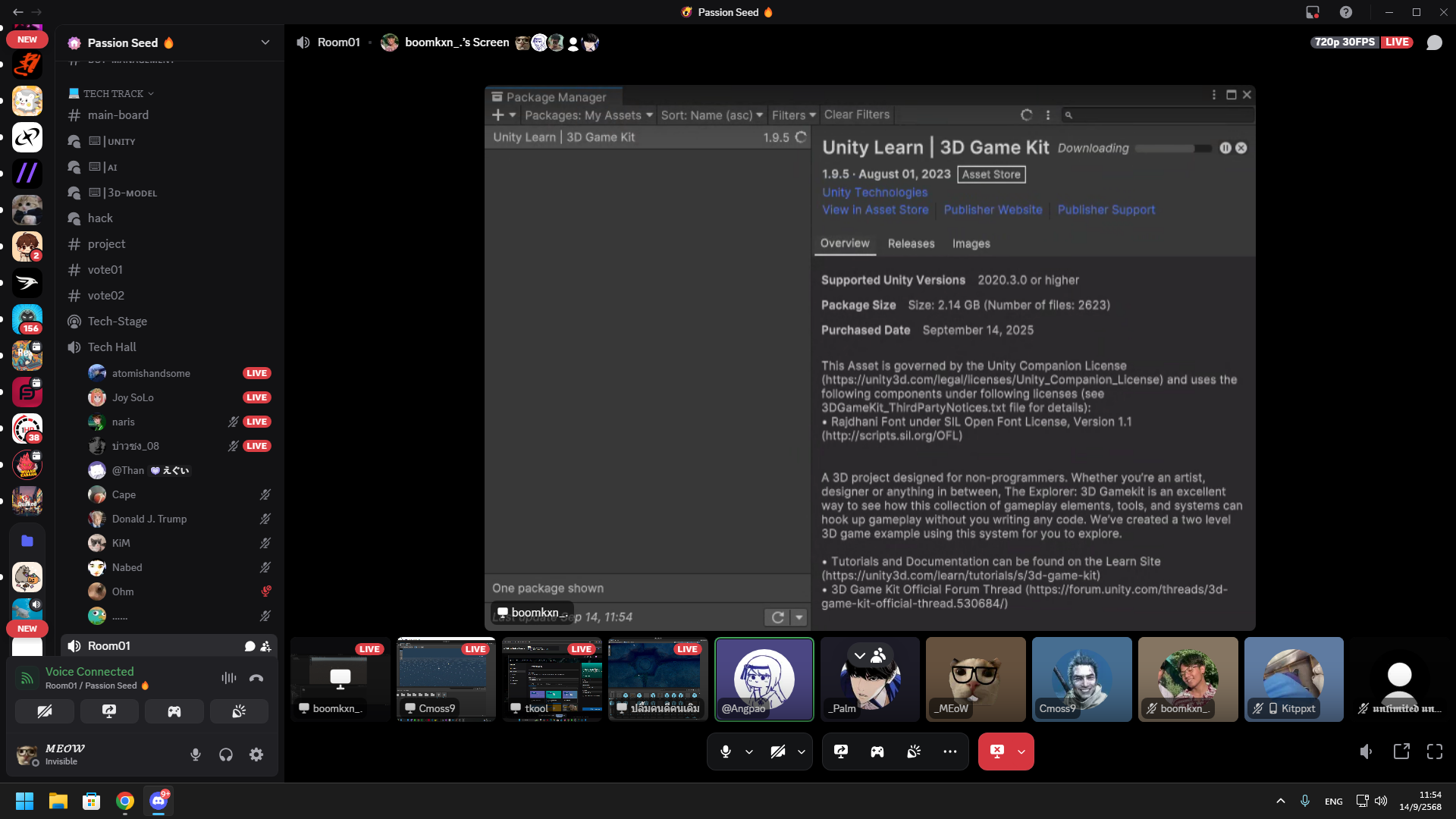Click the disconnect call icon
Screen dimensions: 1456x819
coord(256,678)
